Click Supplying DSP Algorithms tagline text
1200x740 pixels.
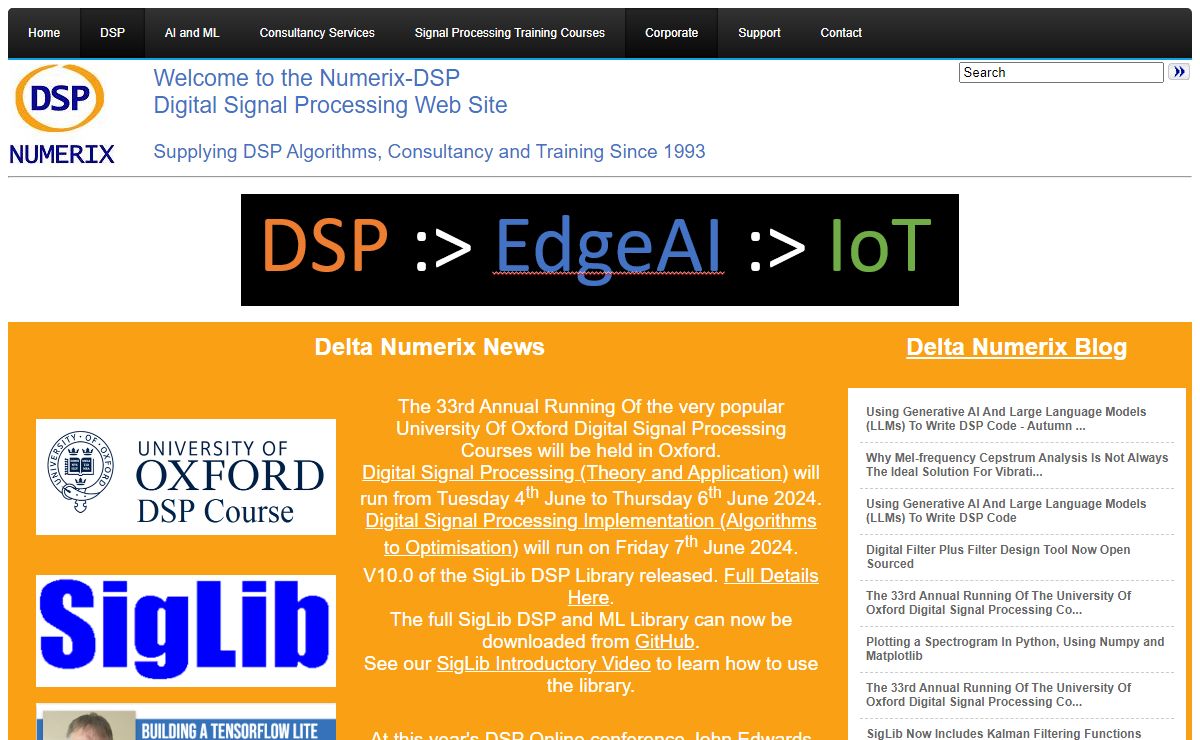[429, 152]
